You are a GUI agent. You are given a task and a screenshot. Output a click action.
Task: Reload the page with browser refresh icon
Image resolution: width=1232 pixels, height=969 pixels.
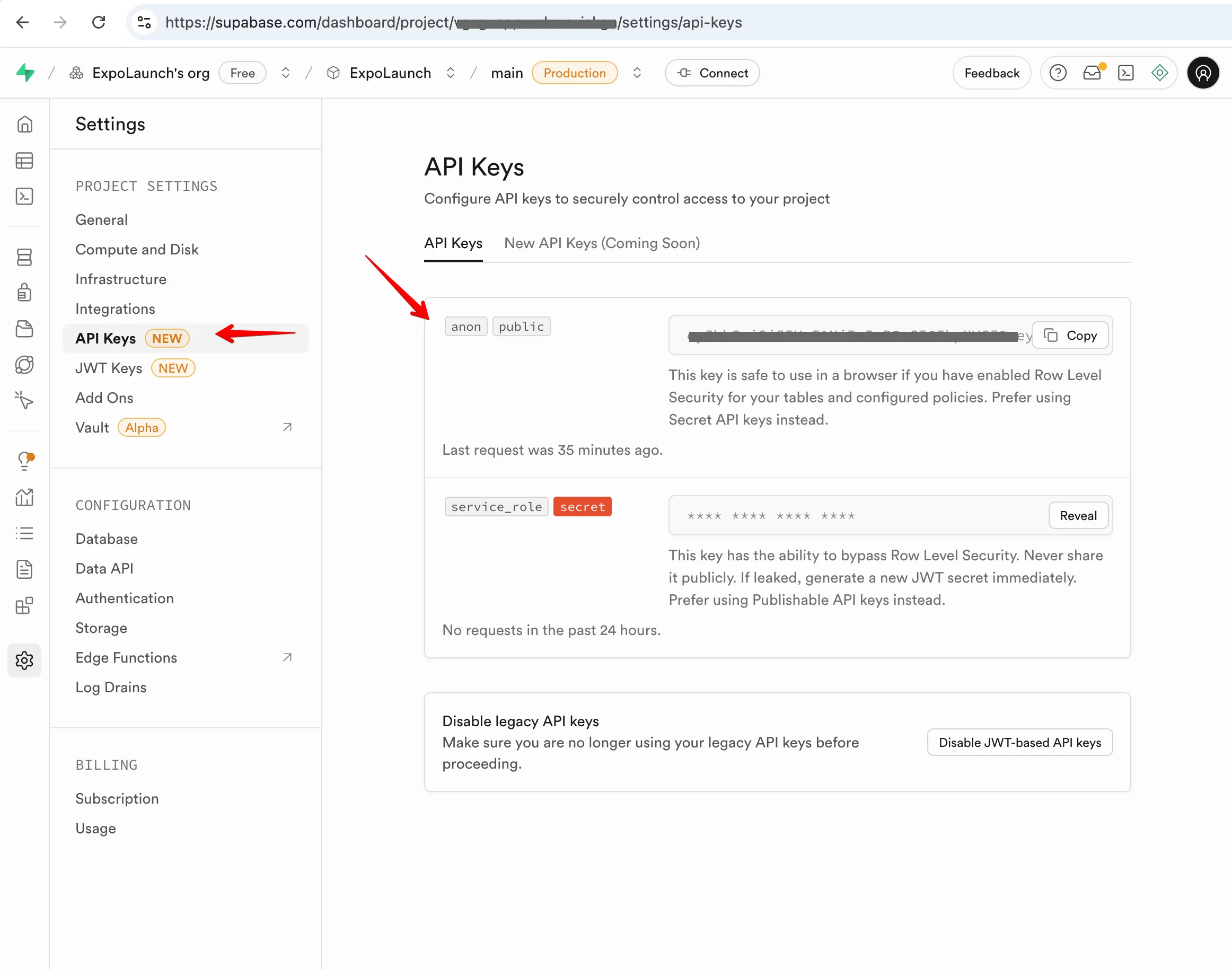pos(99,22)
